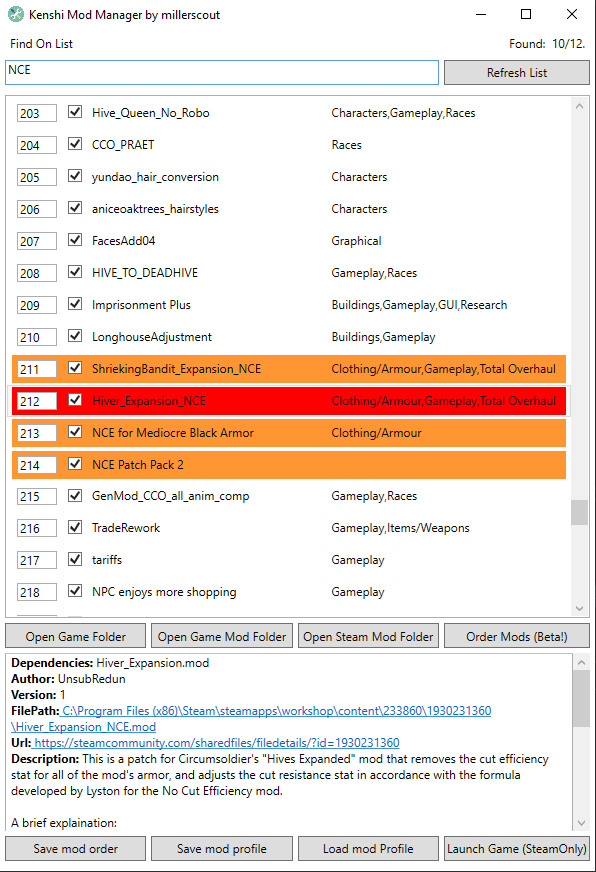596x872 pixels.
Task: Open the Steam workshop URL link
Action: (x=216, y=743)
